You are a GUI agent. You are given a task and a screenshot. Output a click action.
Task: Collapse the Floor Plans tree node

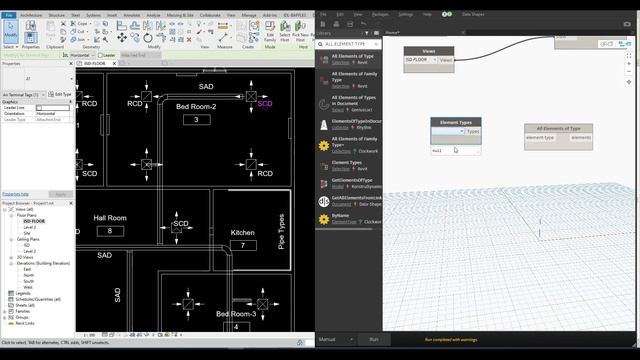[11, 215]
